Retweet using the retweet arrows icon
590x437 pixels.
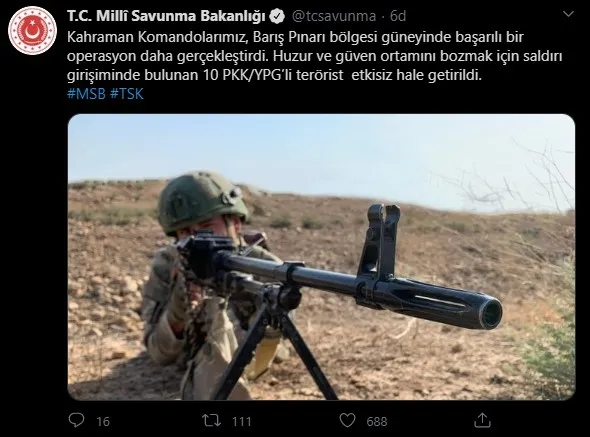coord(211,420)
